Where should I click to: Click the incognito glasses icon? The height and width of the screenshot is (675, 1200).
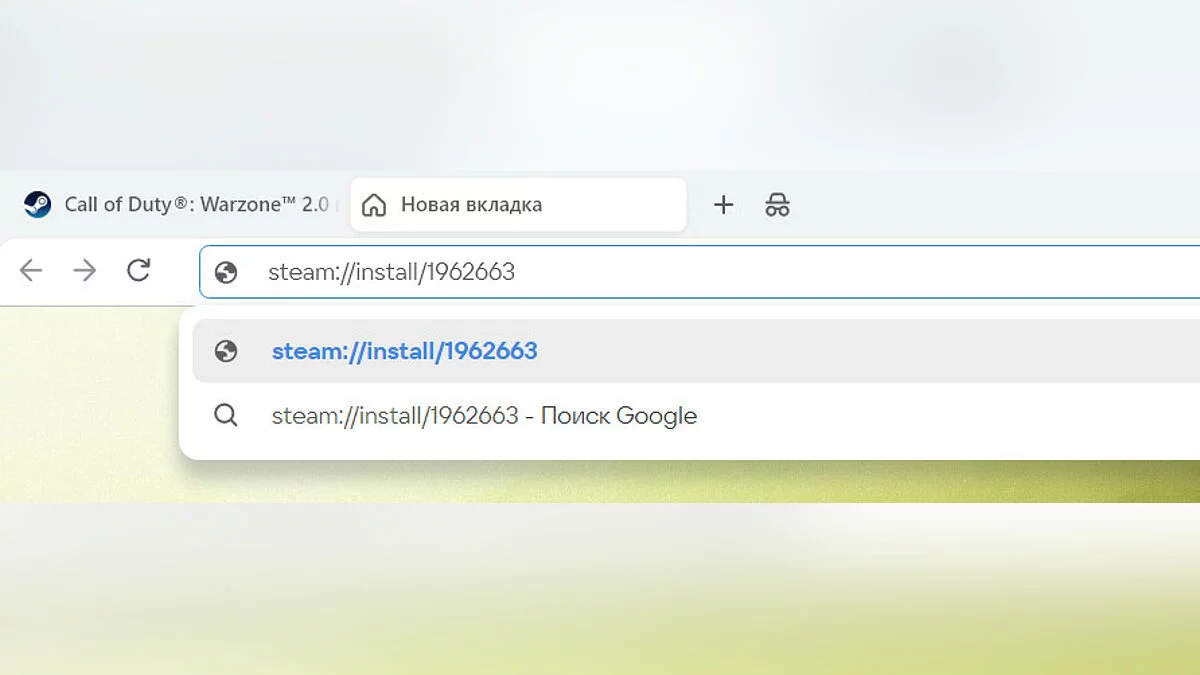[x=777, y=205]
